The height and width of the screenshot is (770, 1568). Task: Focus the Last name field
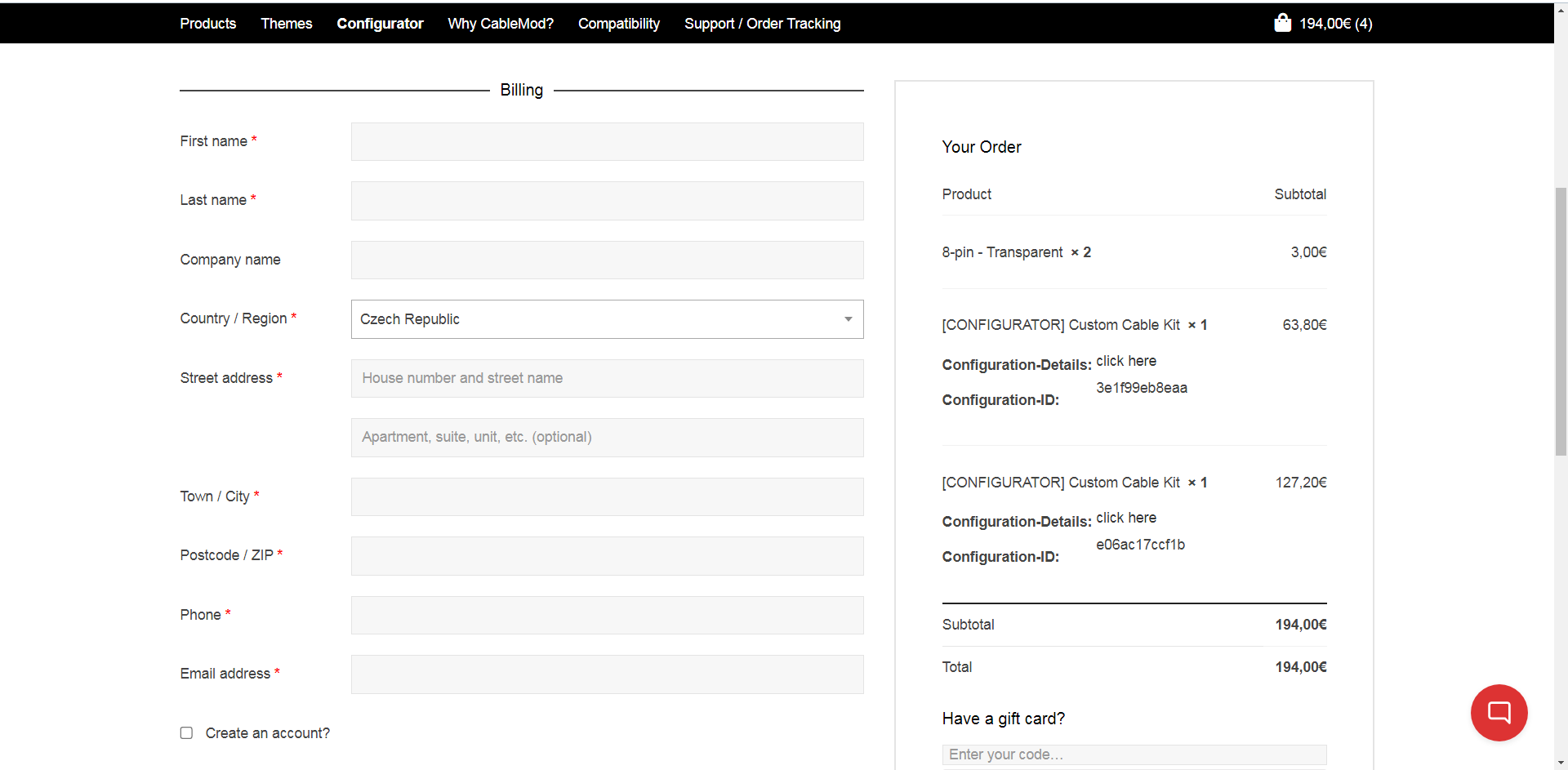tap(607, 201)
